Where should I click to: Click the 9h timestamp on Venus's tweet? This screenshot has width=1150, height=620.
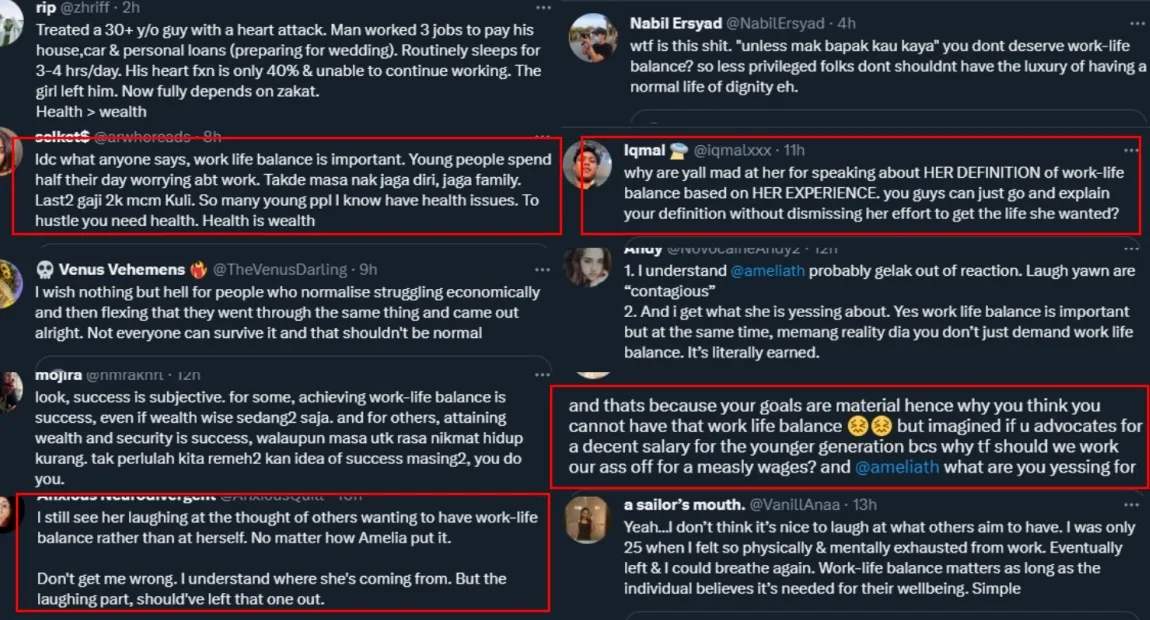click(368, 270)
